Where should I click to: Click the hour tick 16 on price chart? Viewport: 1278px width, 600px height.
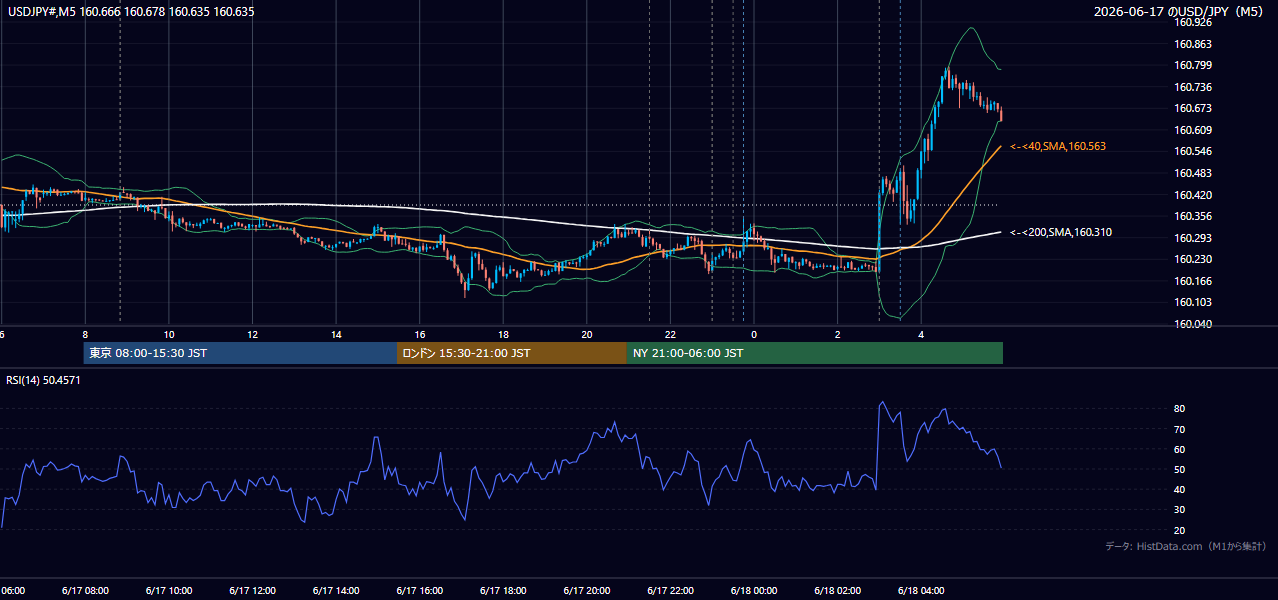coord(420,334)
